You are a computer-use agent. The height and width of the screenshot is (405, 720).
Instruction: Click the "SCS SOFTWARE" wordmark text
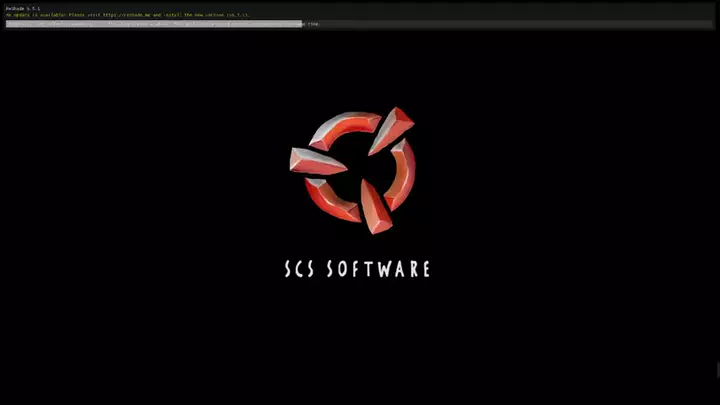357,269
